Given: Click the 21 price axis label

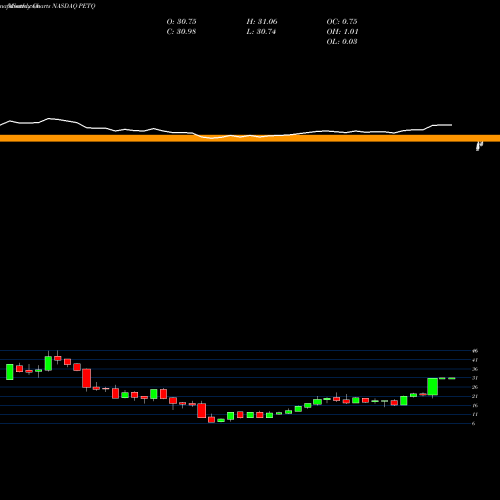Looking at the screenshot, I should point(475,396).
